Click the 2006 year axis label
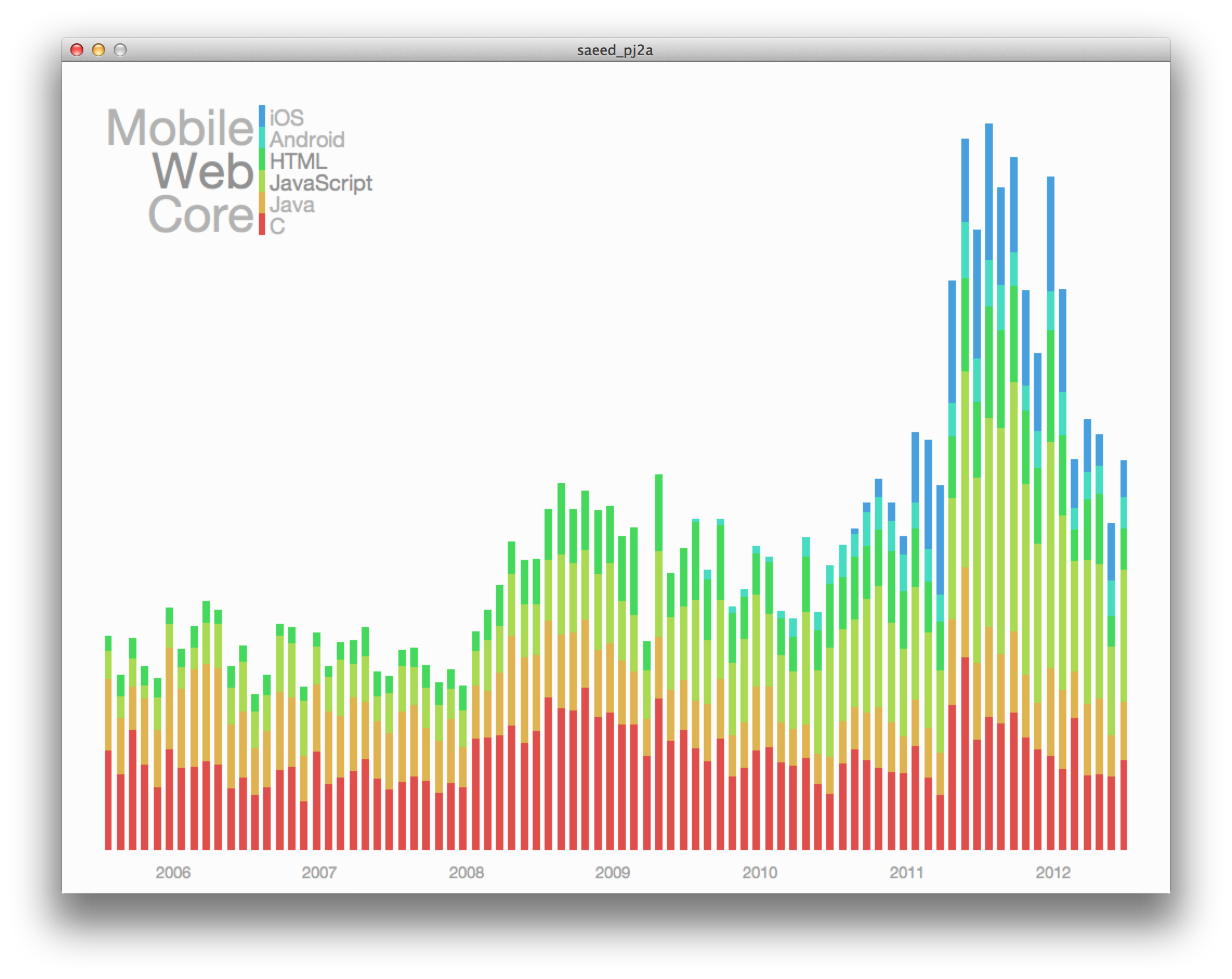 (173, 873)
